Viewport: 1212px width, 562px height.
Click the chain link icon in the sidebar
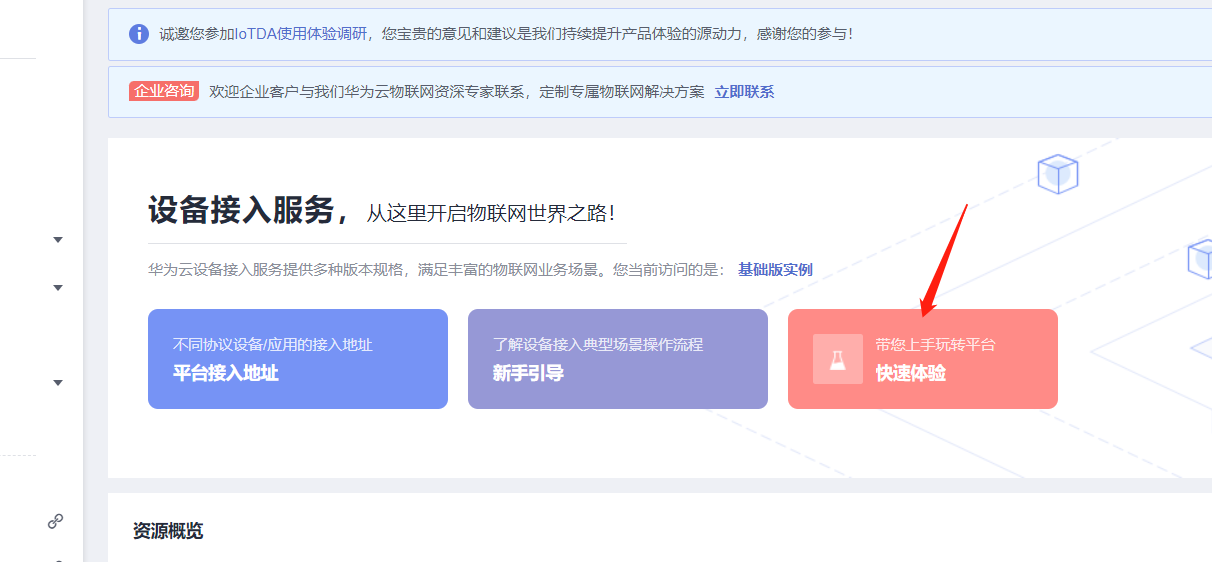pyautogui.click(x=56, y=521)
